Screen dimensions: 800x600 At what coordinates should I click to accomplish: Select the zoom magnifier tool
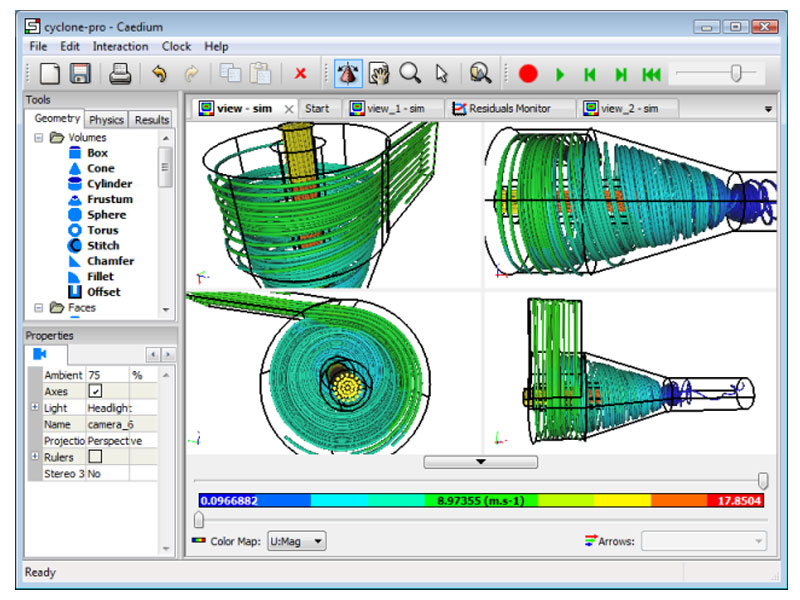[x=410, y=73]
